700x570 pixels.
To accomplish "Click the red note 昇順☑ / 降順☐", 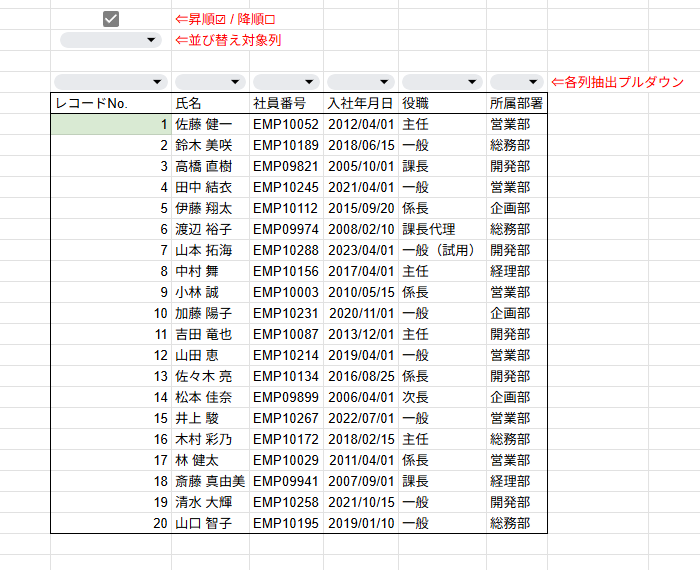I will 225,19.
